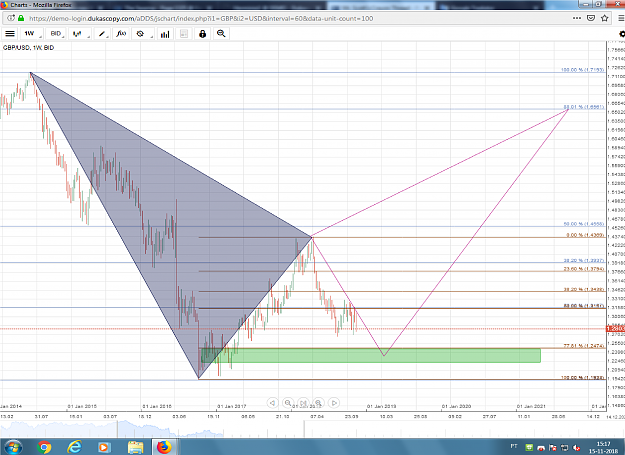Switch to Firefox taskbar button
Viewport: 625px width, 455px height.
pyautogui.click(x=164, y=447)
